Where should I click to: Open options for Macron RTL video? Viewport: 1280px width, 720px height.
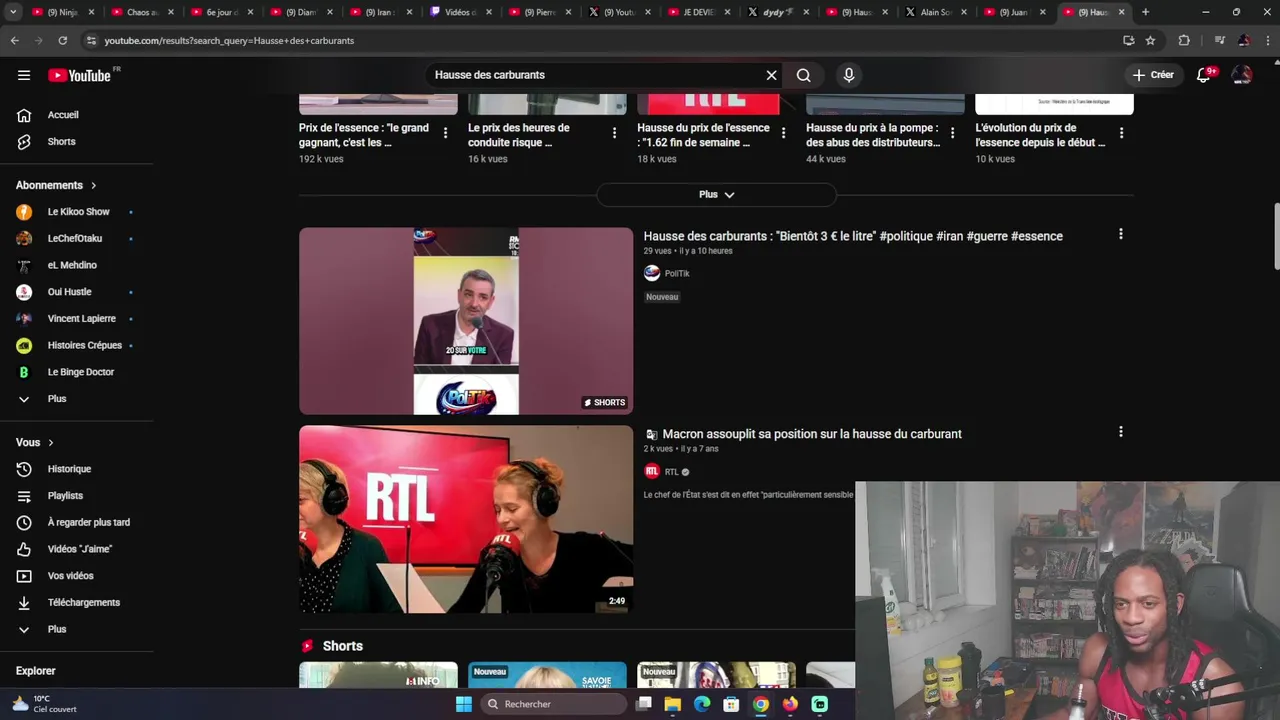tap(1121, 432)
